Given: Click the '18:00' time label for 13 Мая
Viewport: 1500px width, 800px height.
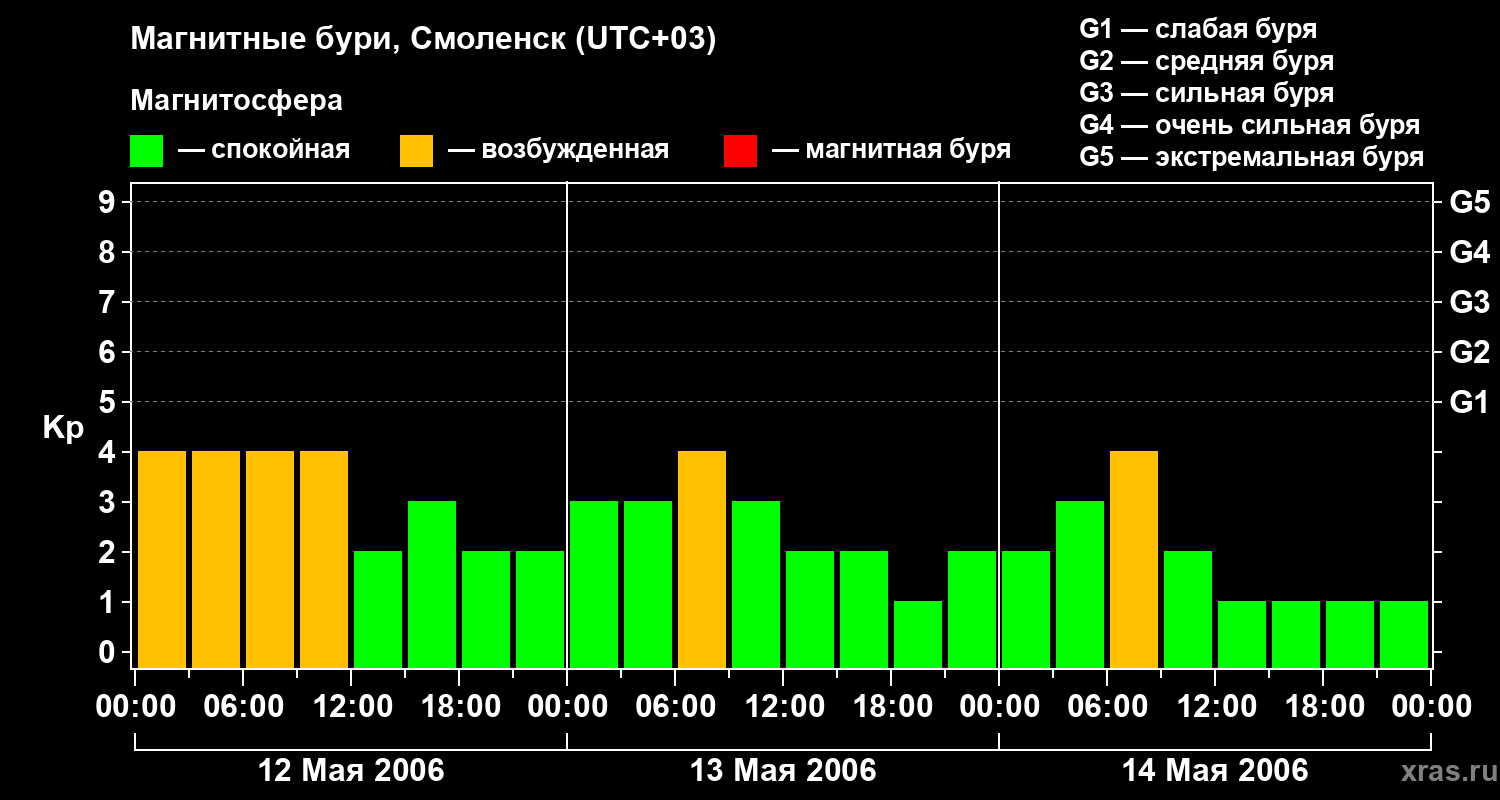Looking at the screenshot, I should pos(891,707).
